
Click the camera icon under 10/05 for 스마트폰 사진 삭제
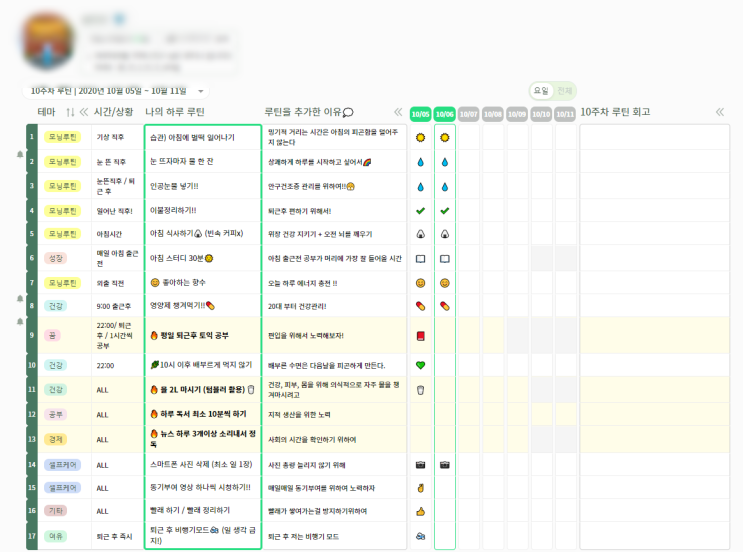420,465
